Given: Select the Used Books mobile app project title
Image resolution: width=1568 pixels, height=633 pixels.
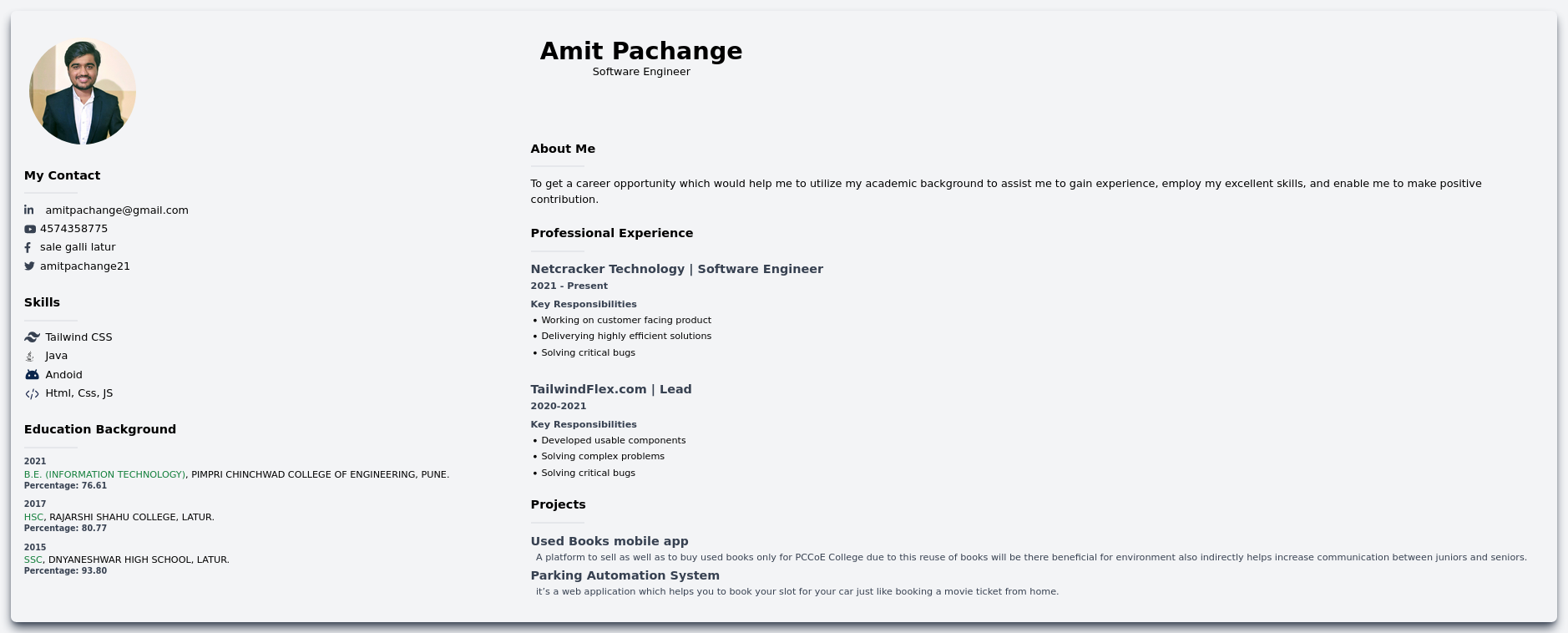Looking at the screenshot, I should 609,541.
